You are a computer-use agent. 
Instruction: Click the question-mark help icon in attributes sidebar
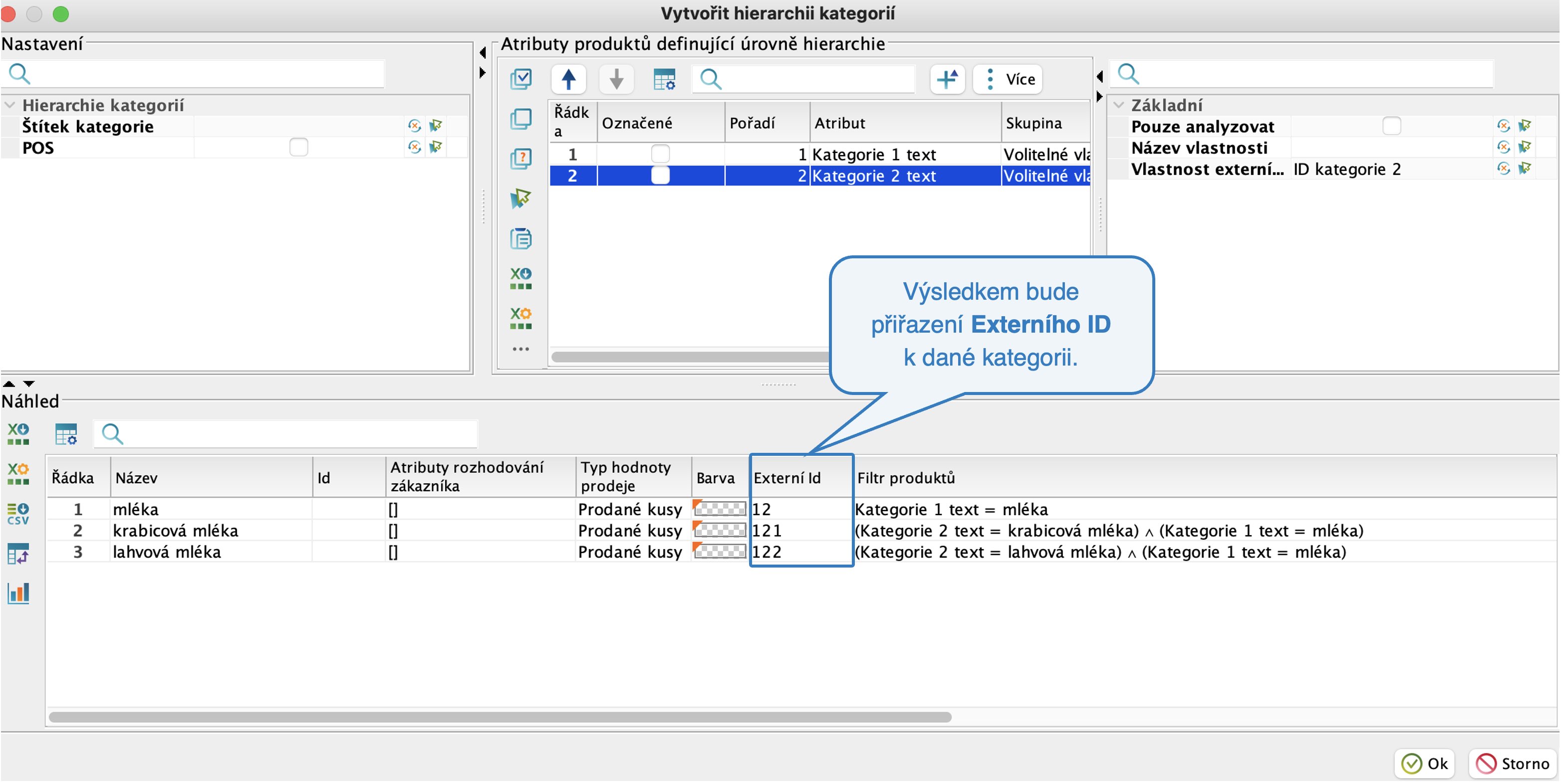tap(521, 159)
